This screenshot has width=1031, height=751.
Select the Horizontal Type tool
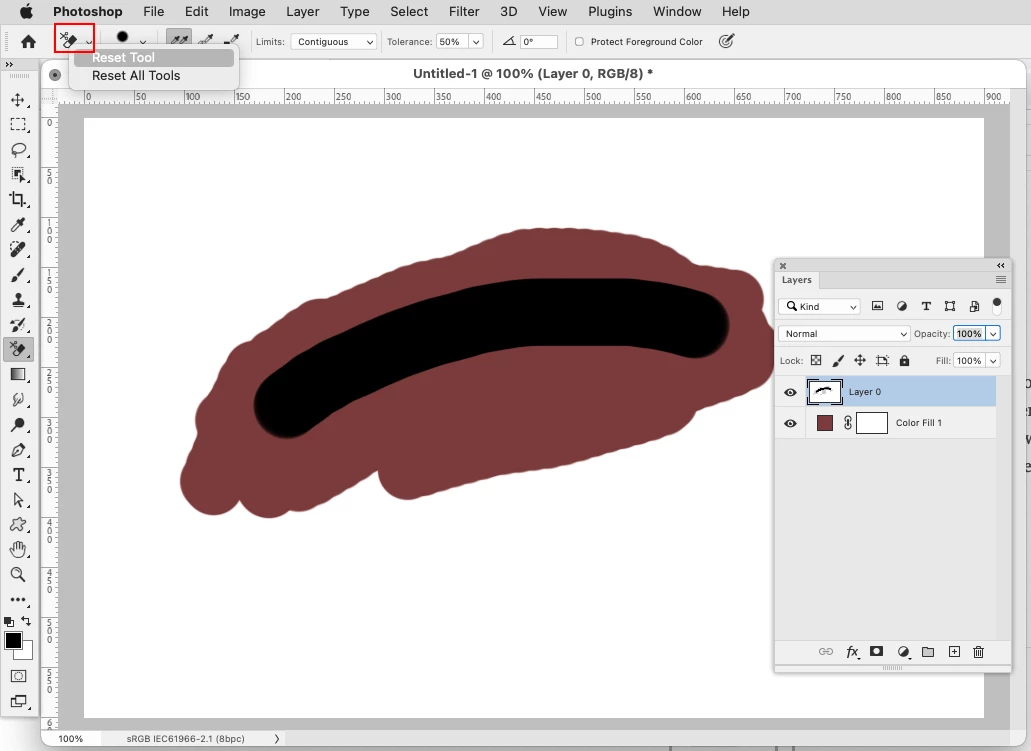pyautogui.click(x=18, y=475)
